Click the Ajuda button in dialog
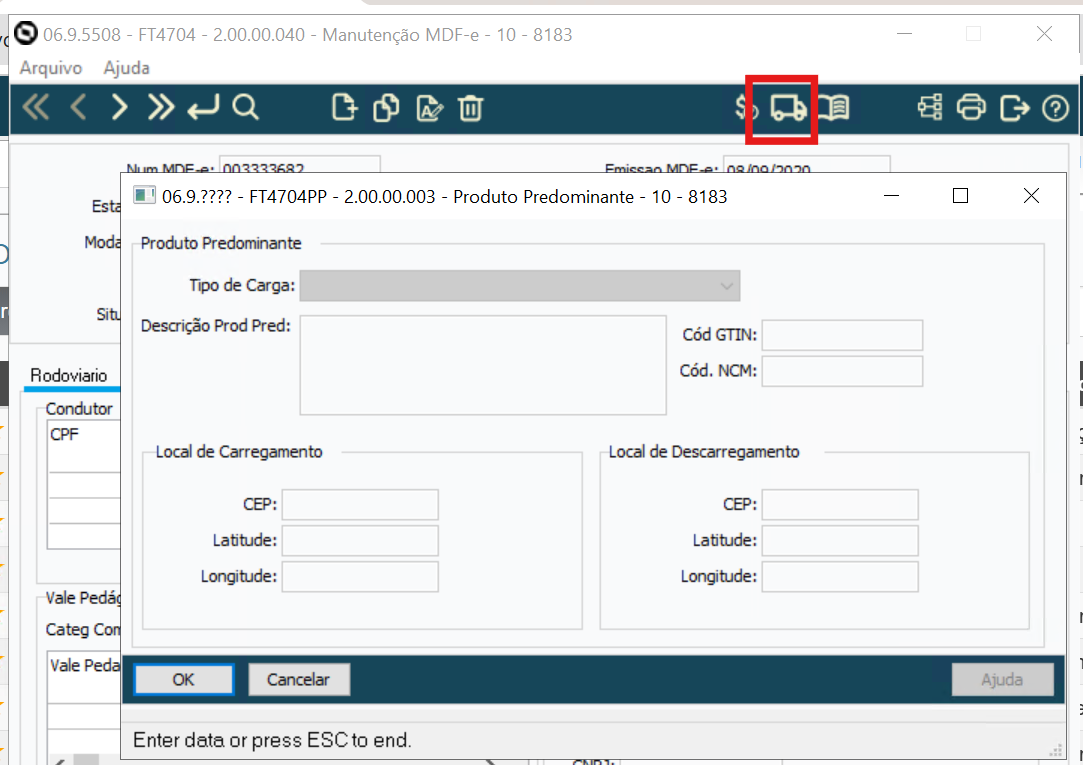The image size is (1083, 765). (1002, 679)
